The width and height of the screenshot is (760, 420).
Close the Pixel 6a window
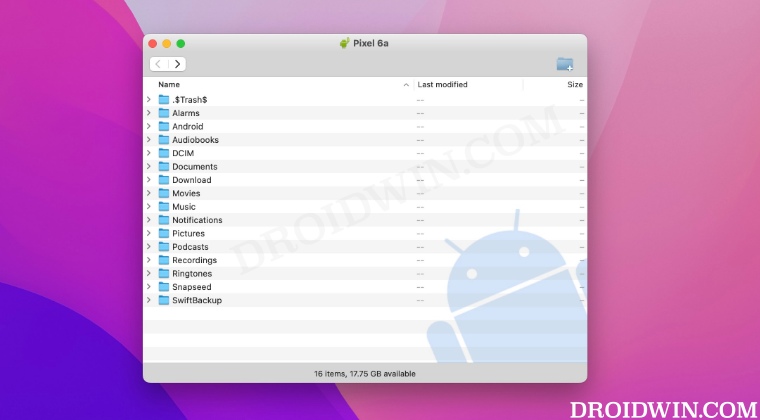pos(153,44)
